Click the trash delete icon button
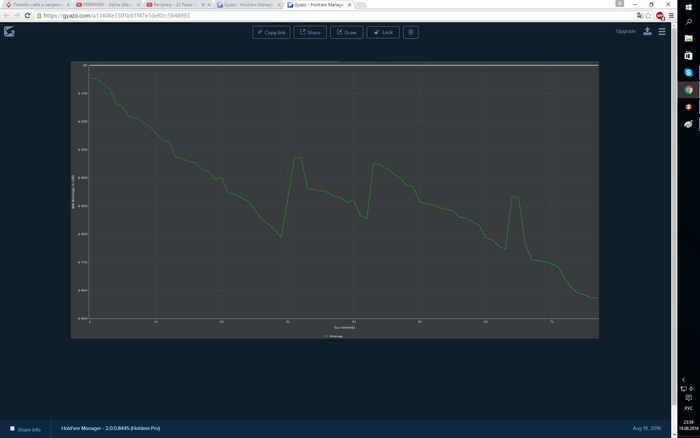Viewport: 700px width, 438px height. (411, 32)
